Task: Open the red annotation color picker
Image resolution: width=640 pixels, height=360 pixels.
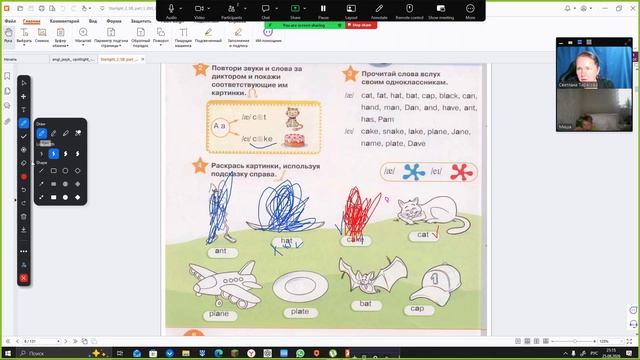Action: coord(24,176)
